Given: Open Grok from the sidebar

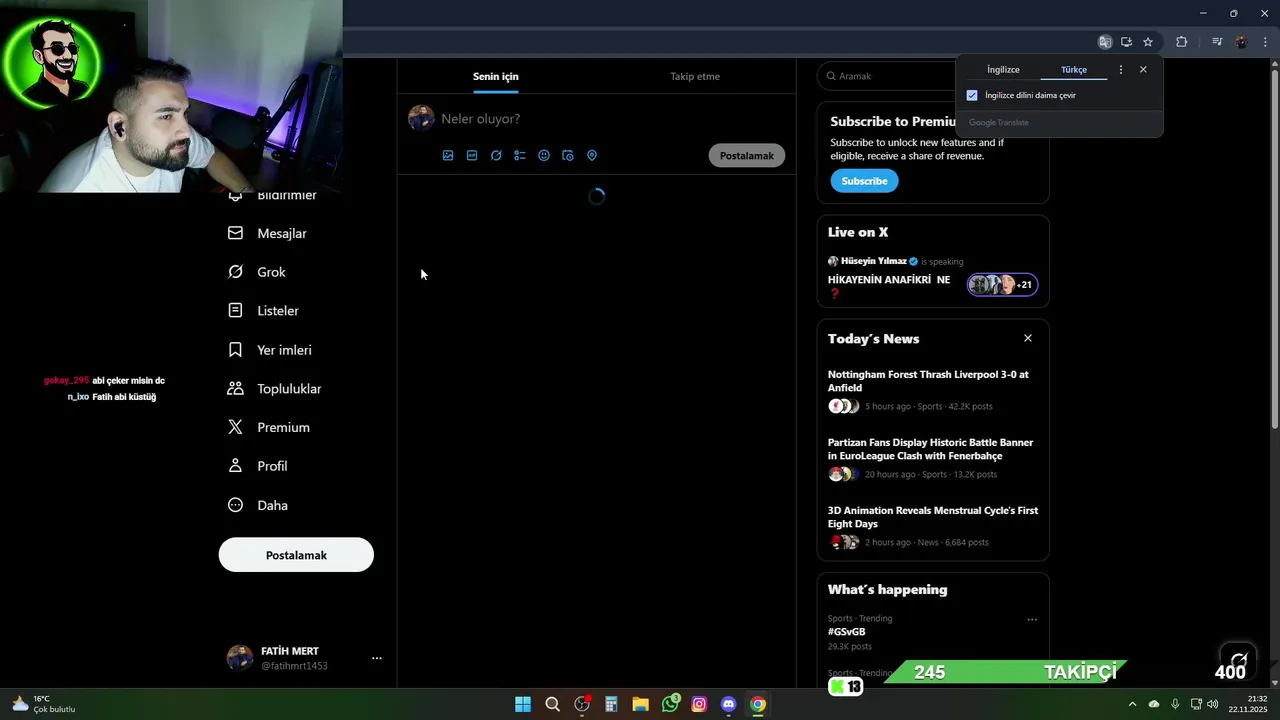Looking at the screenshot, I should coord(257,272).
